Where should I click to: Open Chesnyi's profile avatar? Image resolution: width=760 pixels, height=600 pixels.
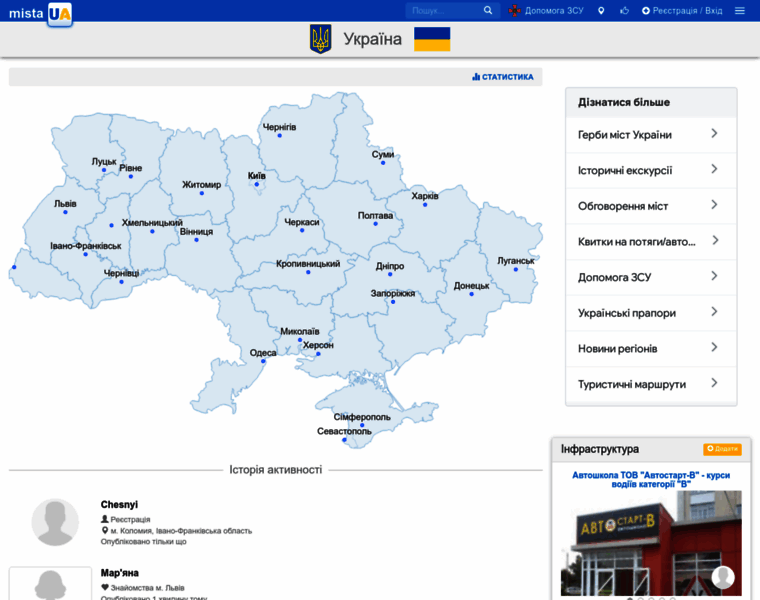(55, 522)
